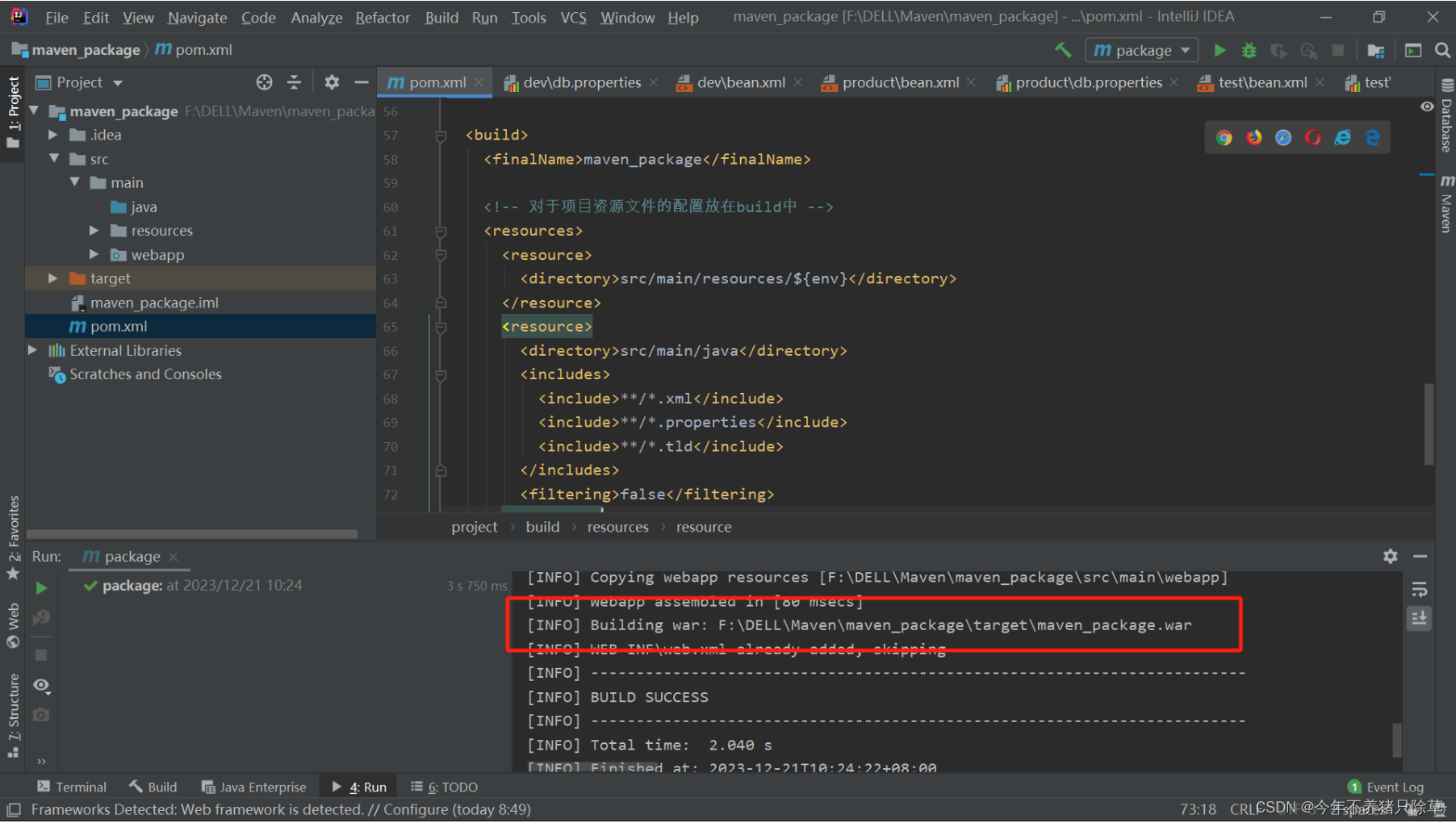Toggle the Web side tool window
The height and width of the screenshot is (823, 1456).
13,626
